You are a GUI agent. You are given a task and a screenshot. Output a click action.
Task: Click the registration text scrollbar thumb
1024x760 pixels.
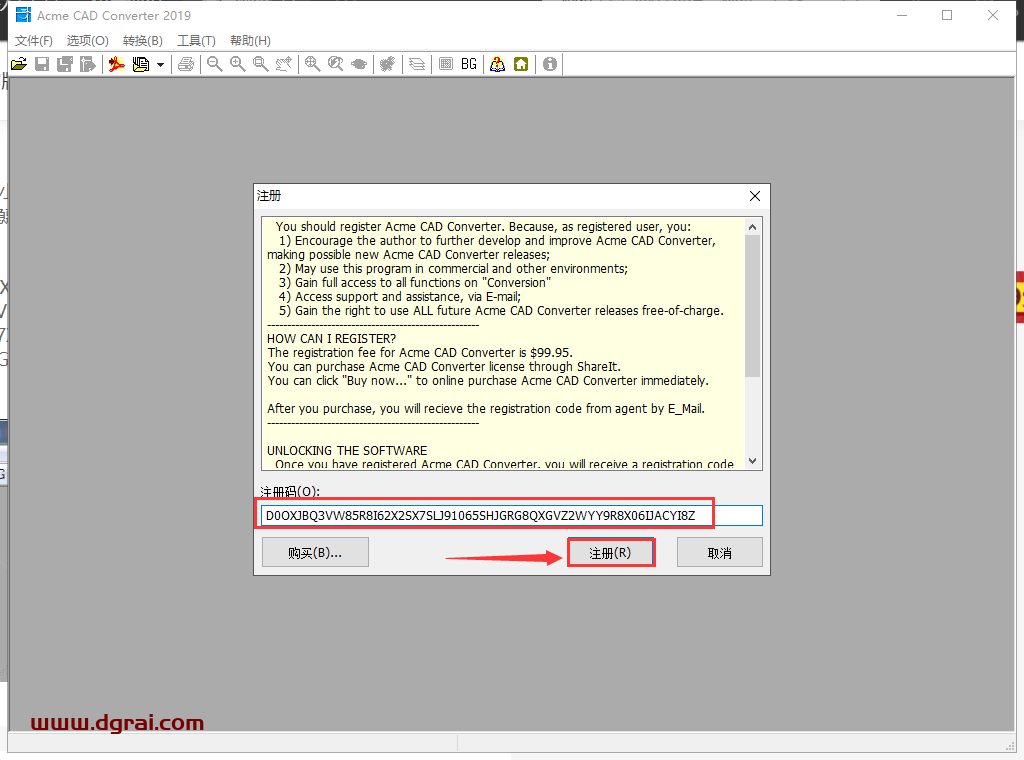point(752,306)
